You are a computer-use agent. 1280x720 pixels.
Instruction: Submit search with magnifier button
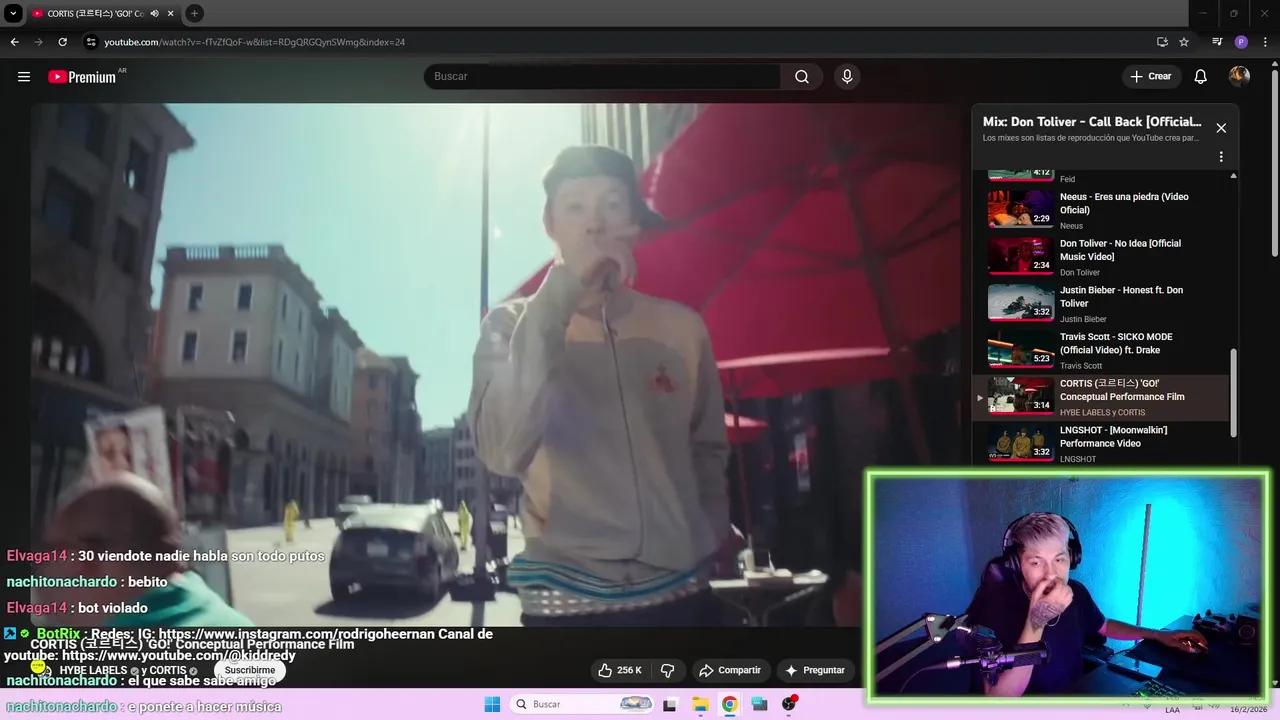click(802, 77)
